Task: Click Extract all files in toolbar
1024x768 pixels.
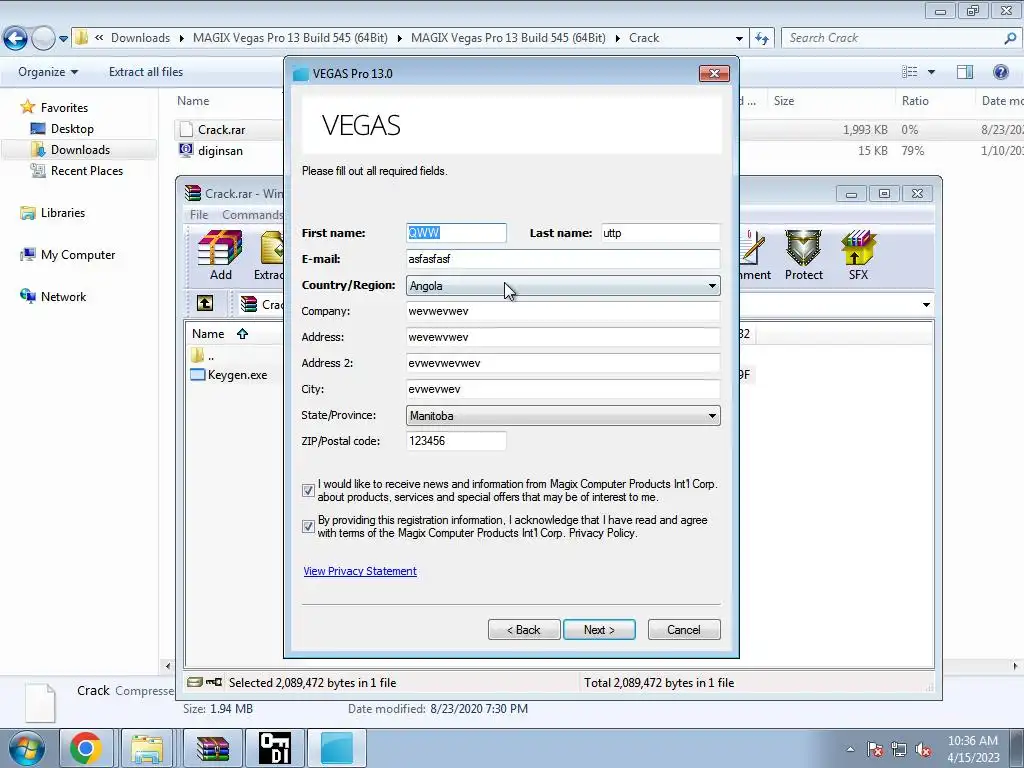Action: coord(146,72)
